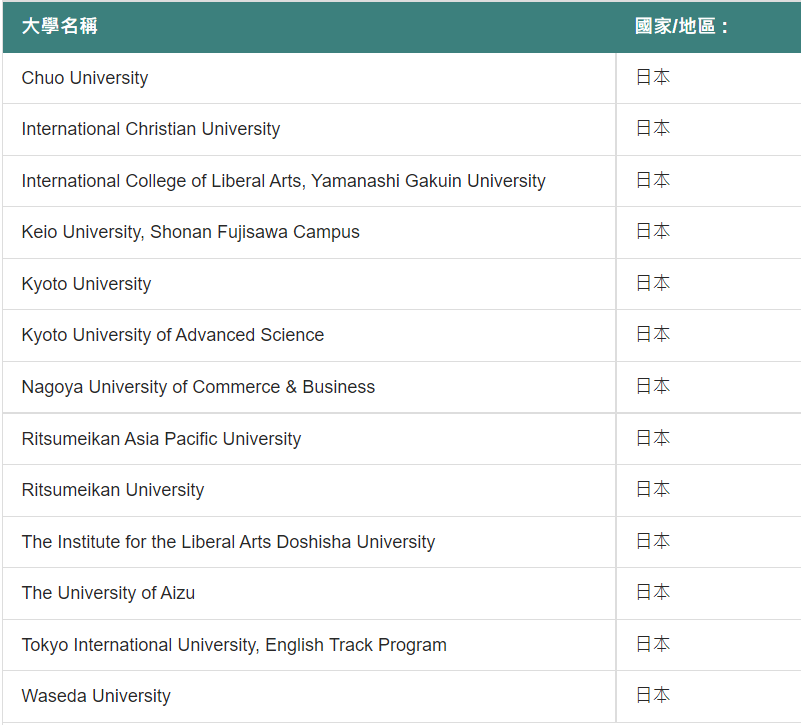This screenshot has width=801, height=725.
Task: Click Tokyo International University, English Track Program
Action: 234,645
